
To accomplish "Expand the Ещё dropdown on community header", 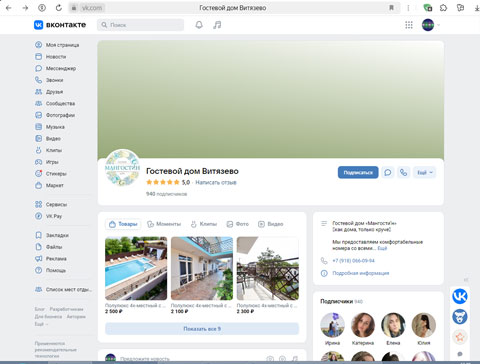I will point(424,172).
